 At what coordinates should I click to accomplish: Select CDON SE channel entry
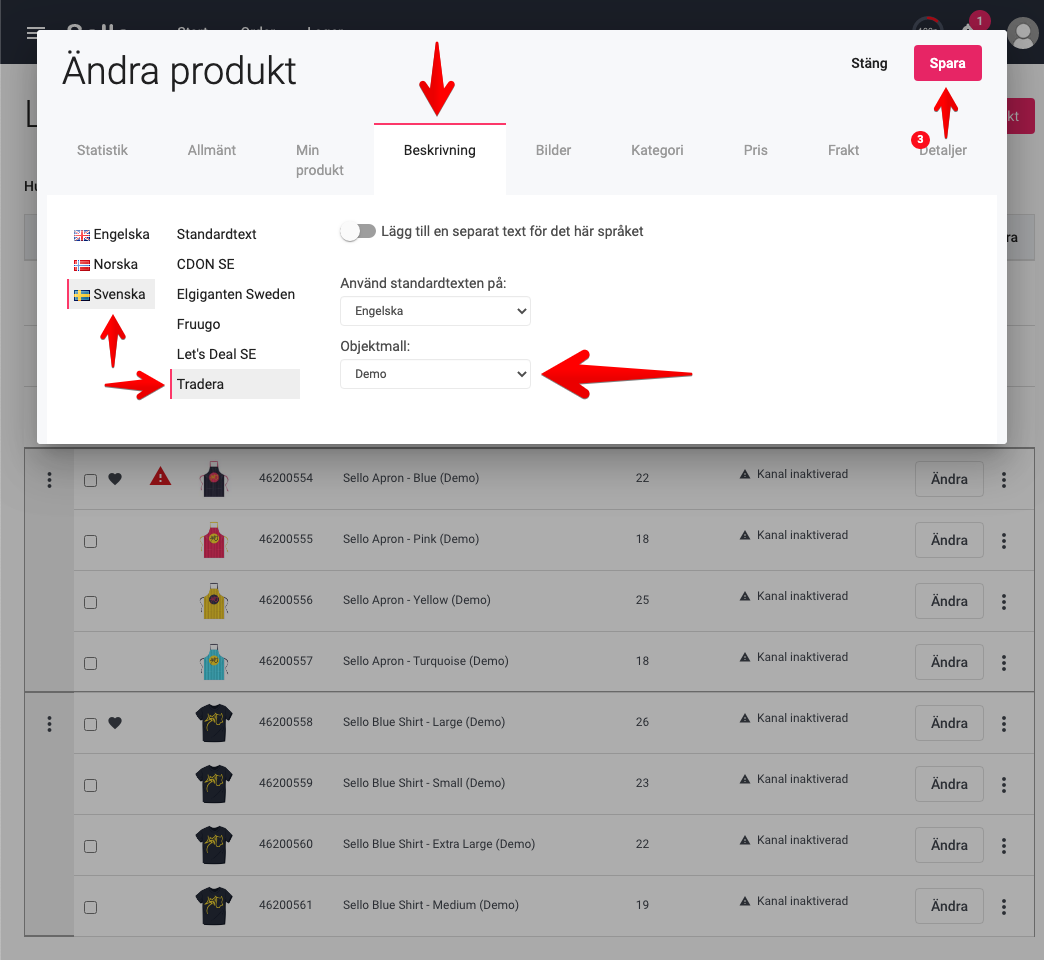coord(235,264)
